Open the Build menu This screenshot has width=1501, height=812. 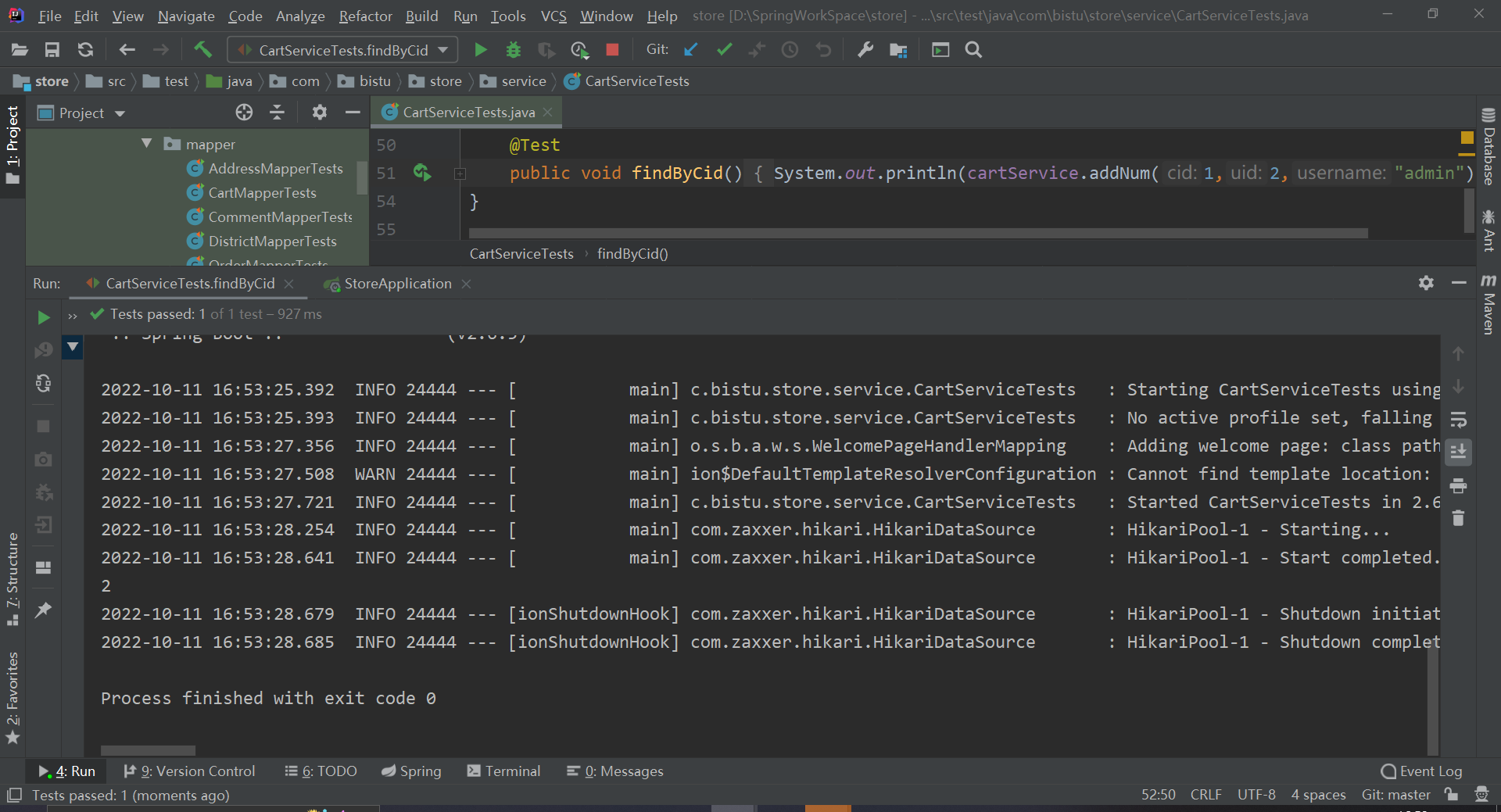(x=421, y=16)
